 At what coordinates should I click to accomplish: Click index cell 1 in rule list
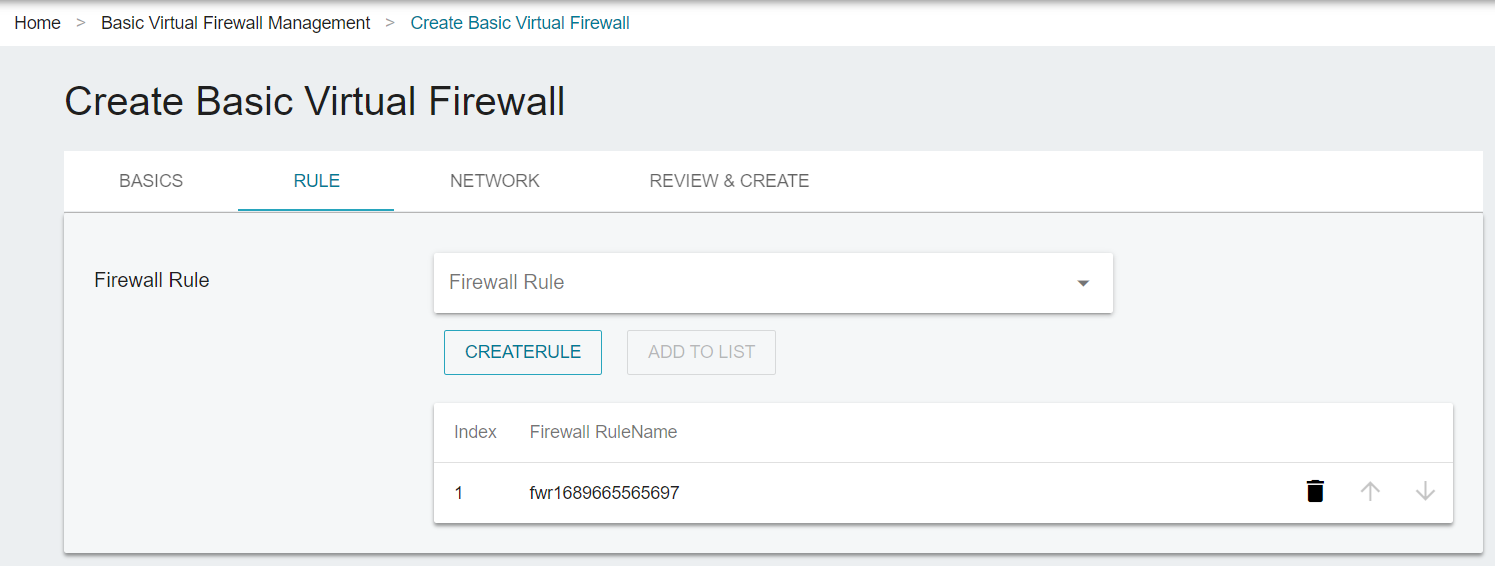coord(459,492)
